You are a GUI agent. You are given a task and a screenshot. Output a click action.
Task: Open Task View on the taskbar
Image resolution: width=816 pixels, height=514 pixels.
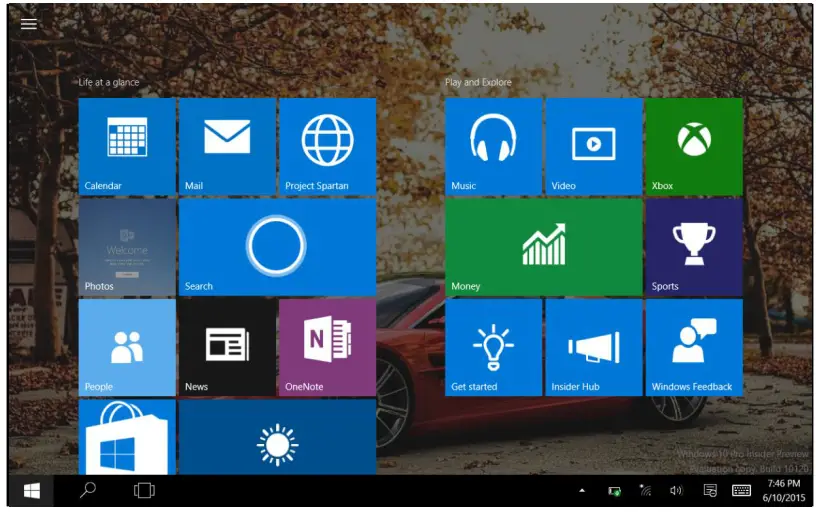144,491
